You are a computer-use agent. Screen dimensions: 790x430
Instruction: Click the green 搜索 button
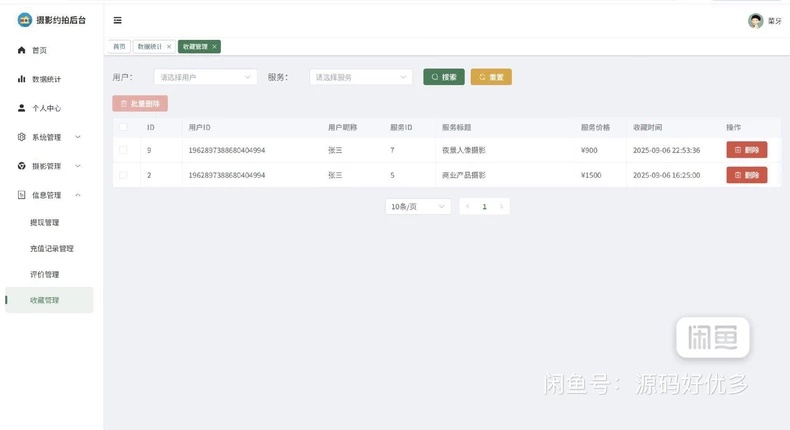pos(444,77)
